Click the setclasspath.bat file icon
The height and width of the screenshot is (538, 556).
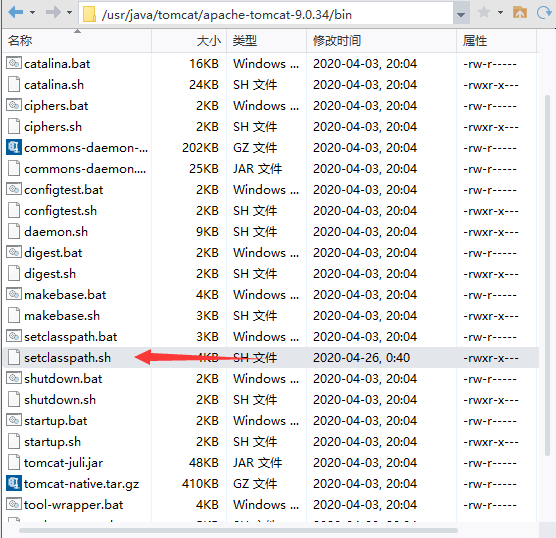coord(14,337)
